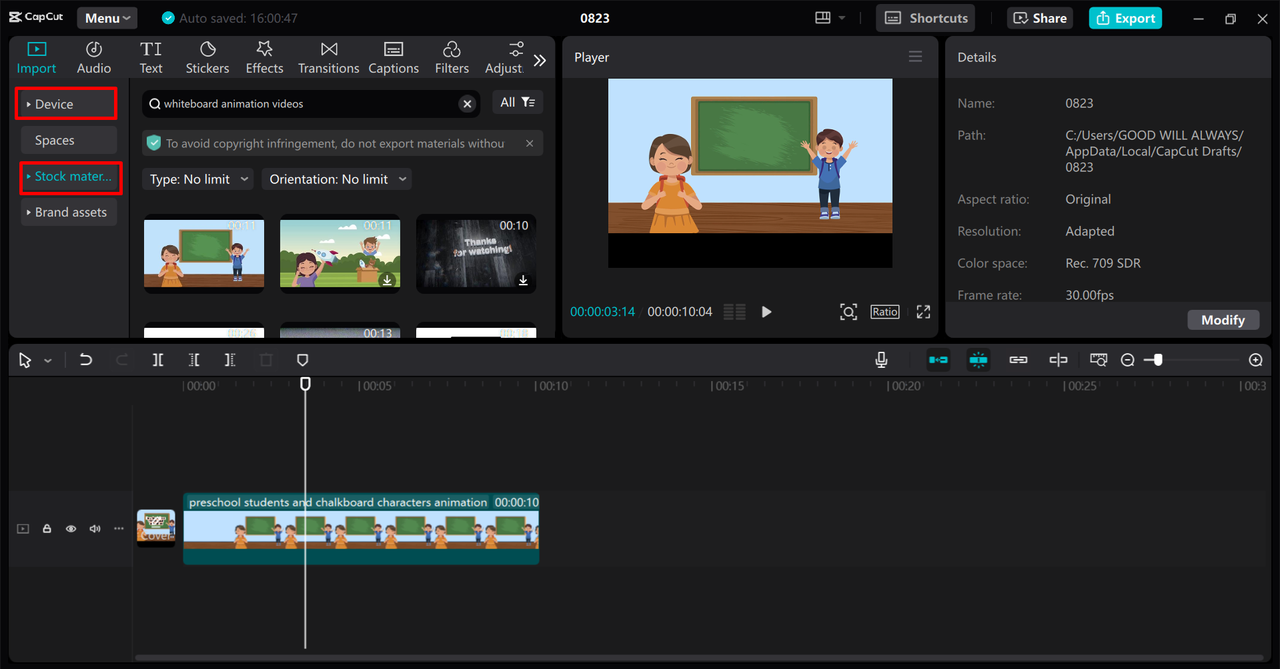Toggle preview axis
Viewport: 1280px width, 669px height.
click(x=1058, y=360)
